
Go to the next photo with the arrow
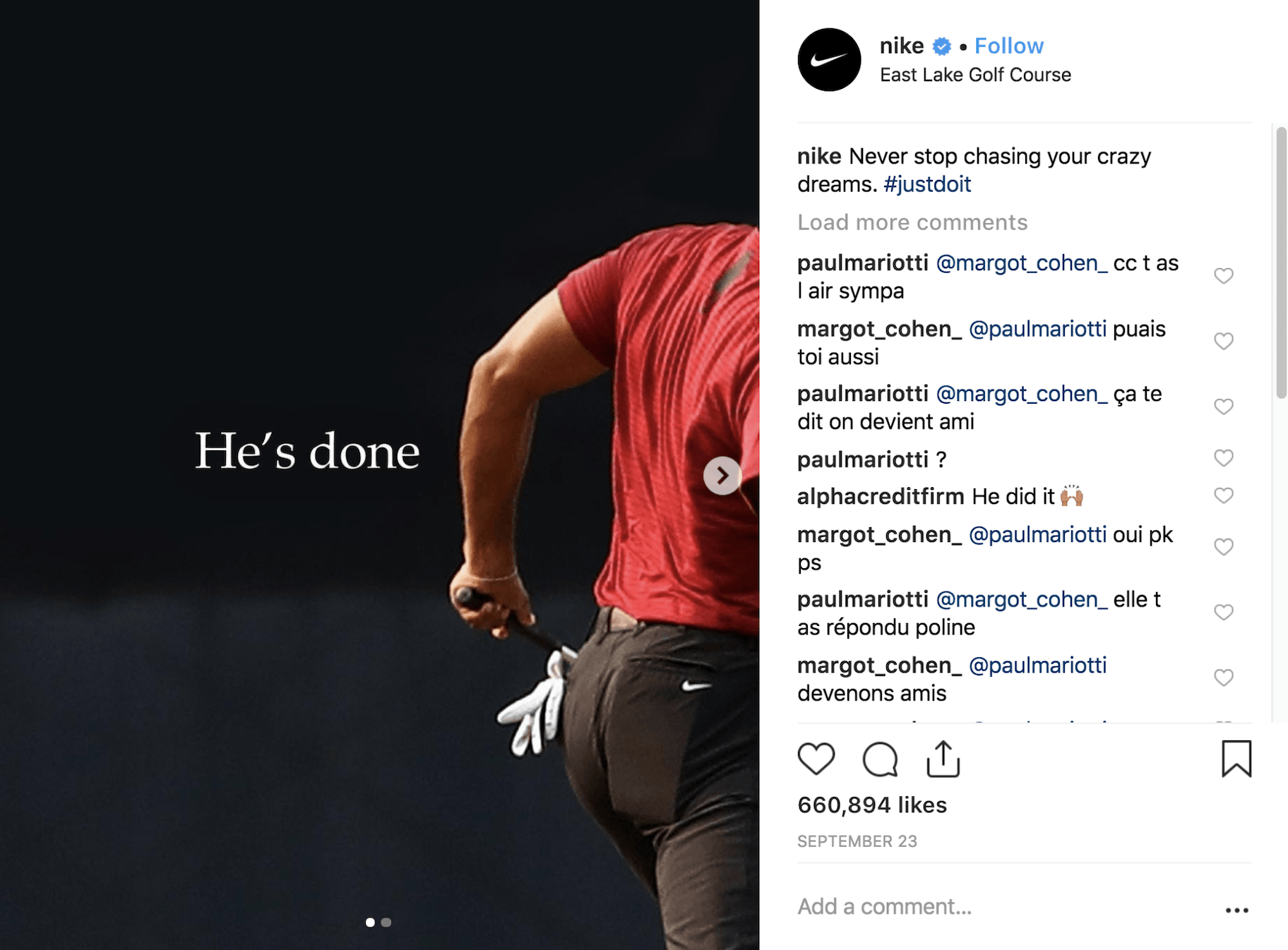(x=722, y=476)
